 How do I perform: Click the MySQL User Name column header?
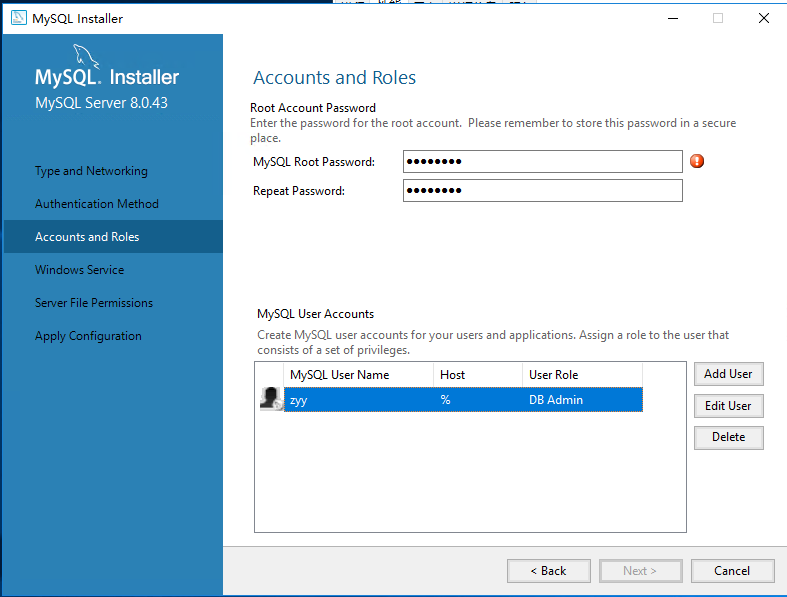[359, 375]
